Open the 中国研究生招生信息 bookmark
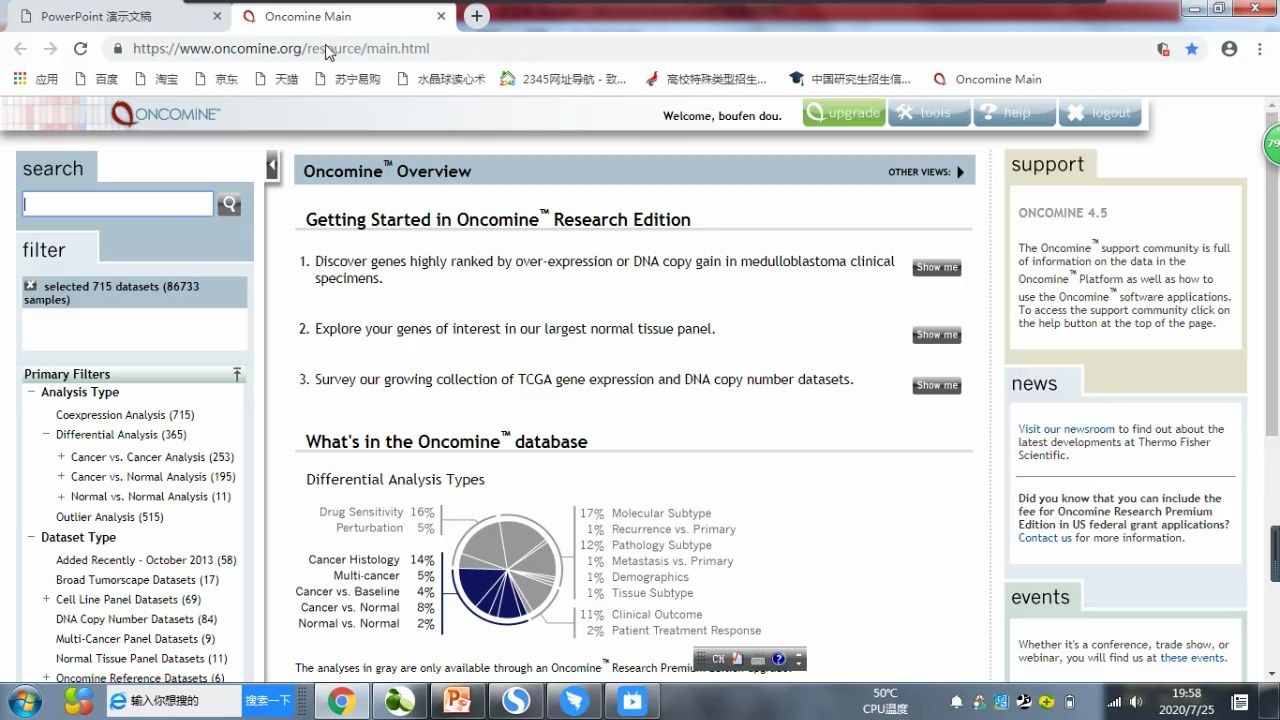 click(849, 79)
